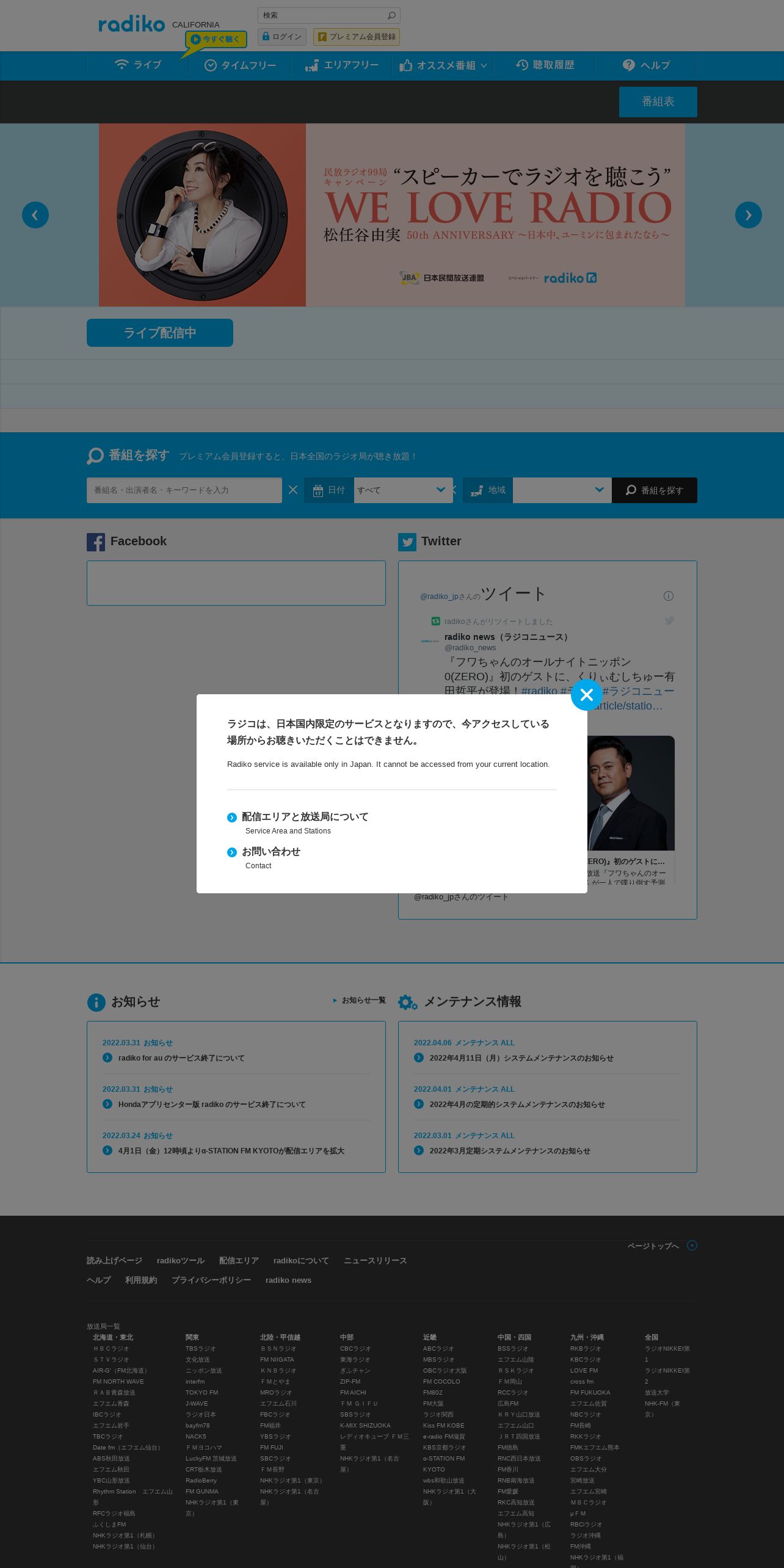Click the LOVE FM station link
This screenshot has width=784, height=1568.
[584, 1370]
